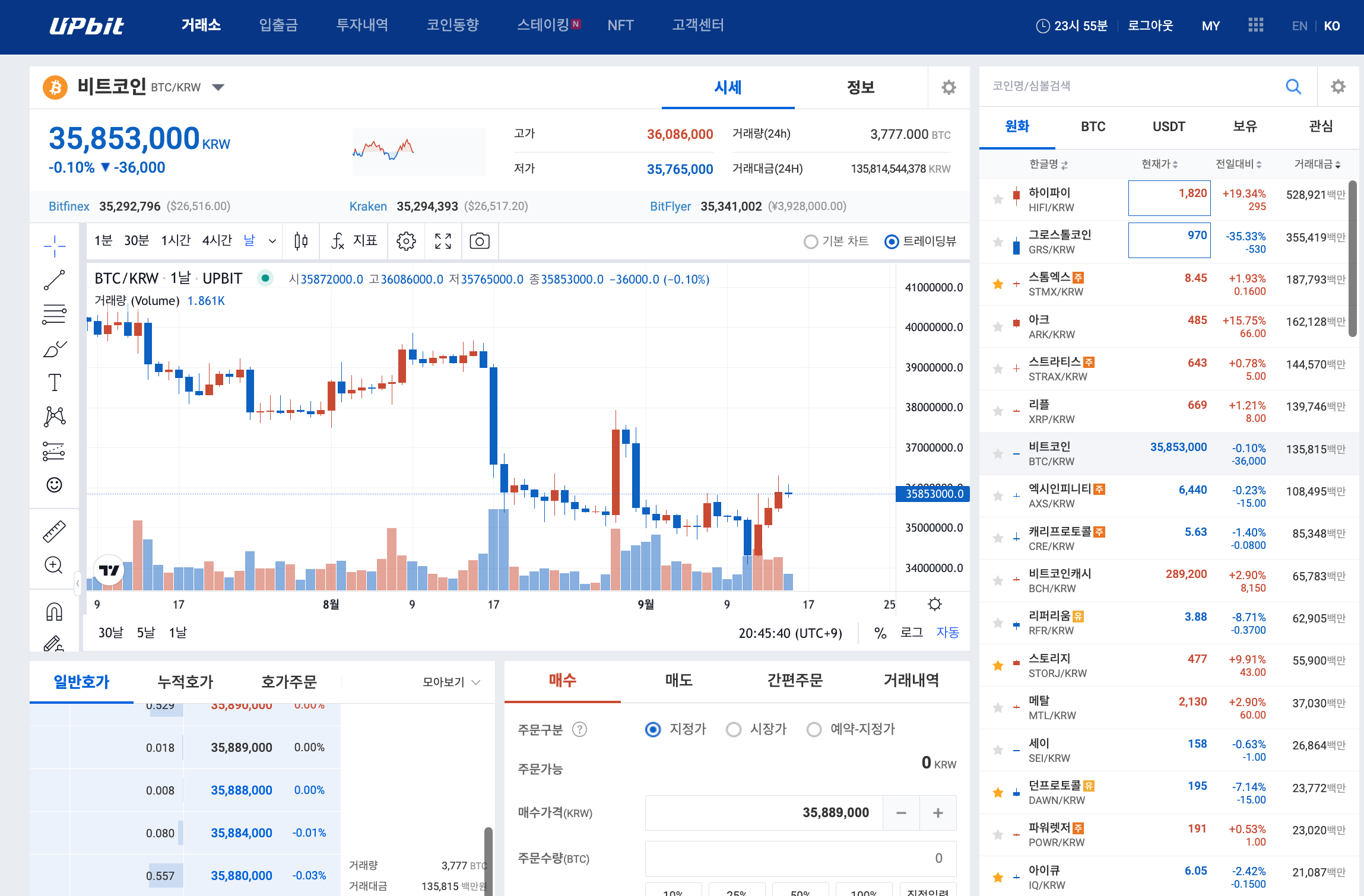The image size is (1364, 896).
Task: Toggle the magnet snap mode
Action: (54, 611)
